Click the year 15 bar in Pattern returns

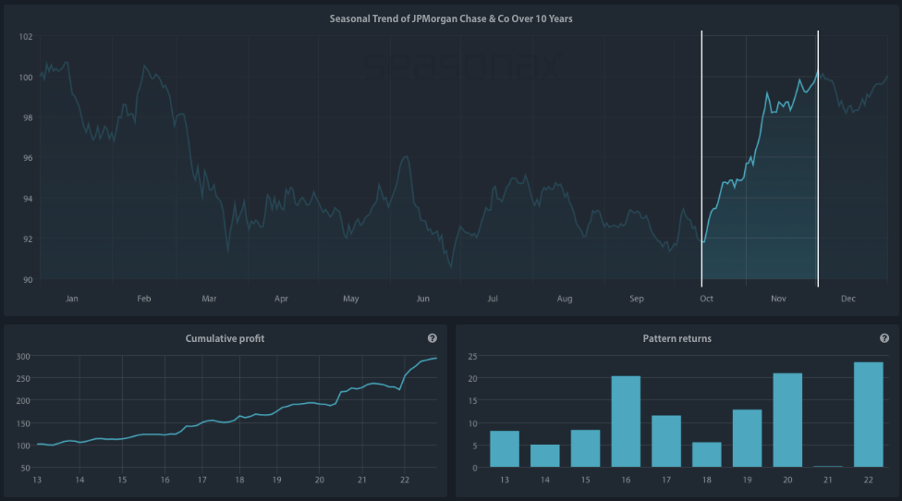click(585, 449)
